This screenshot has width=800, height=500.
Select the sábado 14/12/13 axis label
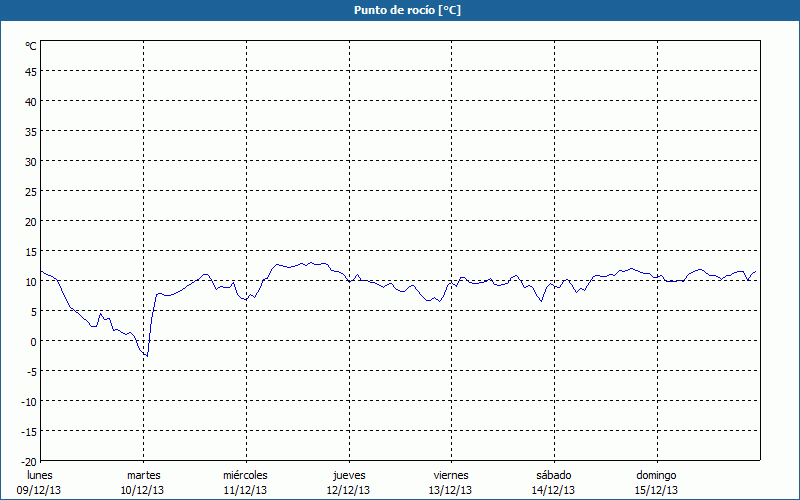[553, 482]
